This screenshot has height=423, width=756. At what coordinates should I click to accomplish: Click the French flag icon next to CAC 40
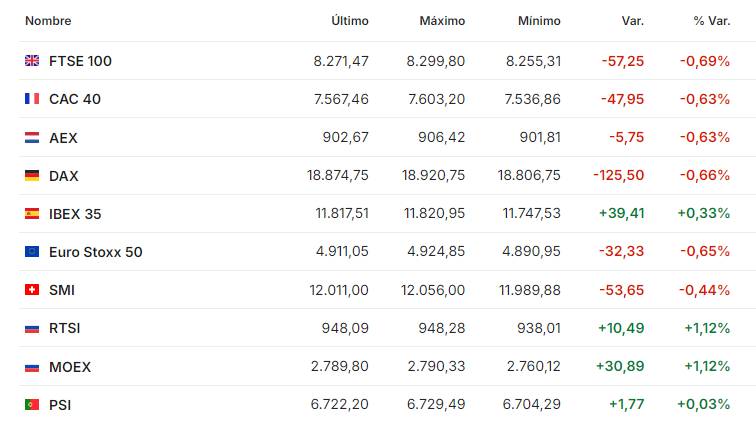(32, 99)
